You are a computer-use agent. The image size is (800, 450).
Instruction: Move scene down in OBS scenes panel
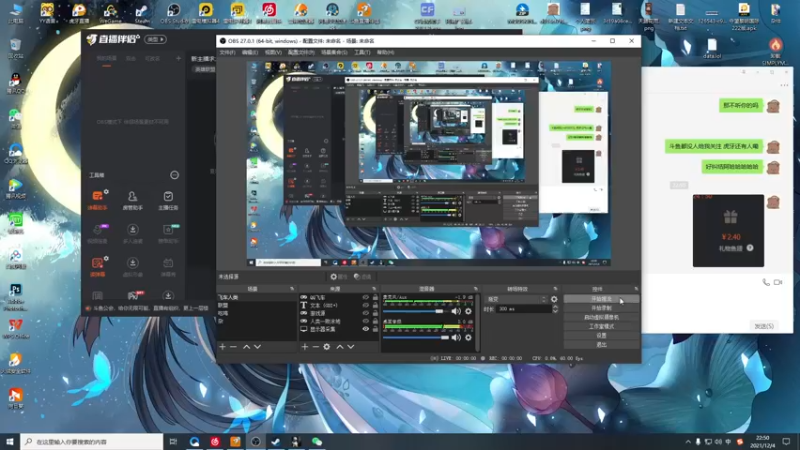click(258, 347)
